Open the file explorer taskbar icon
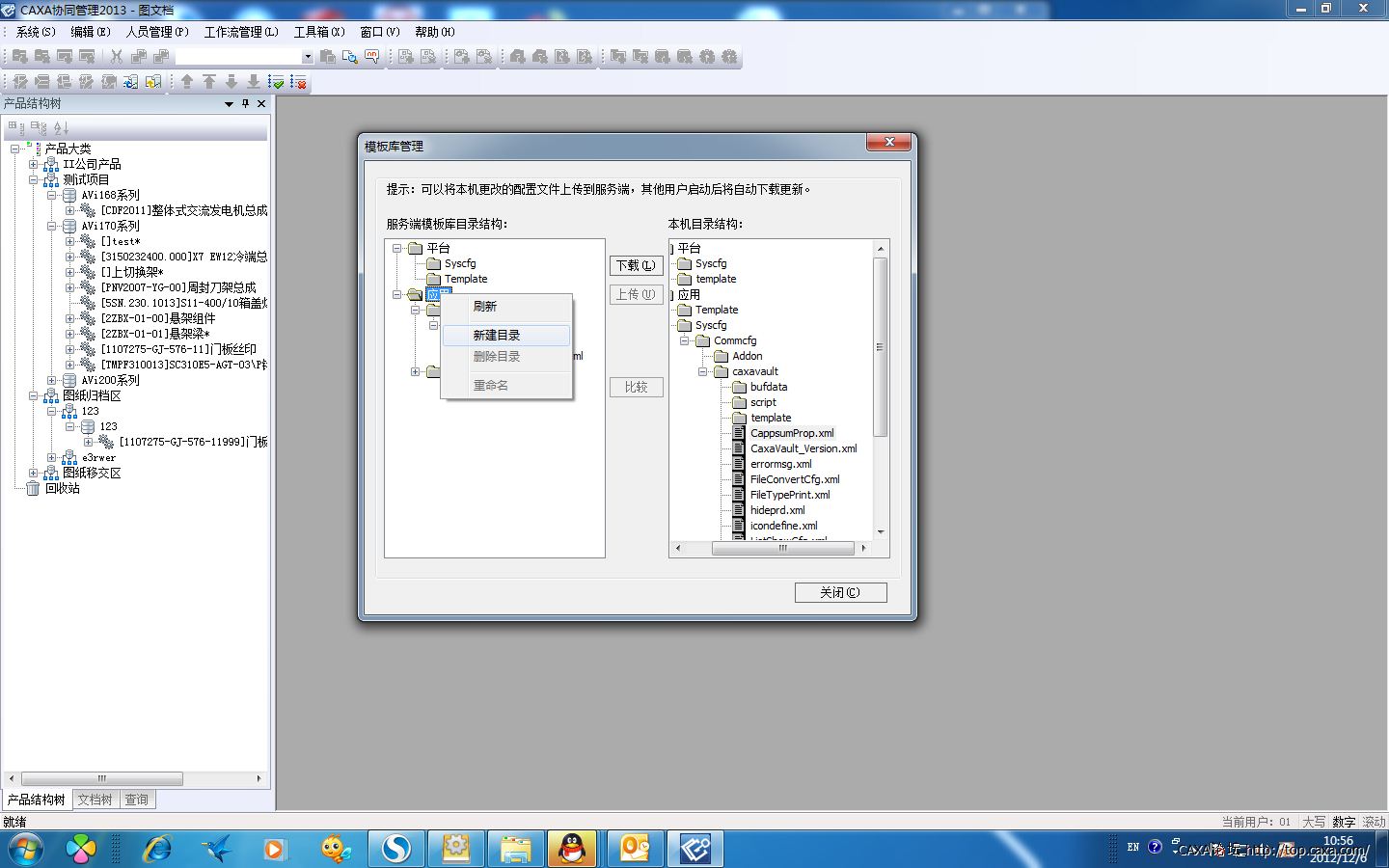Image resolution: width=1389 pixels, height=868 pixels. coord(515,849)
